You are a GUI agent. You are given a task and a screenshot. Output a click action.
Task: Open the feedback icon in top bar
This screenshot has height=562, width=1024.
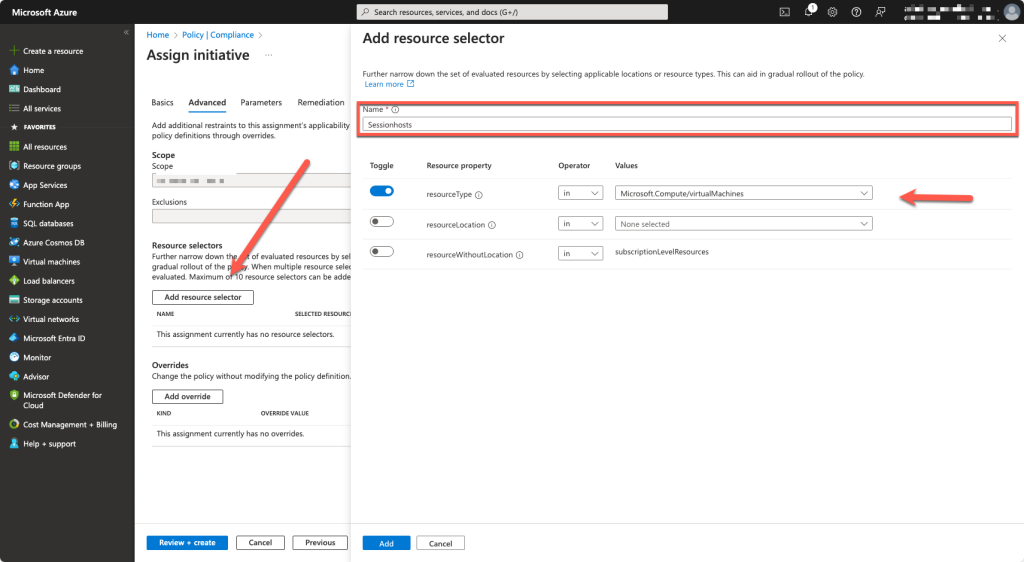point(880,12)
